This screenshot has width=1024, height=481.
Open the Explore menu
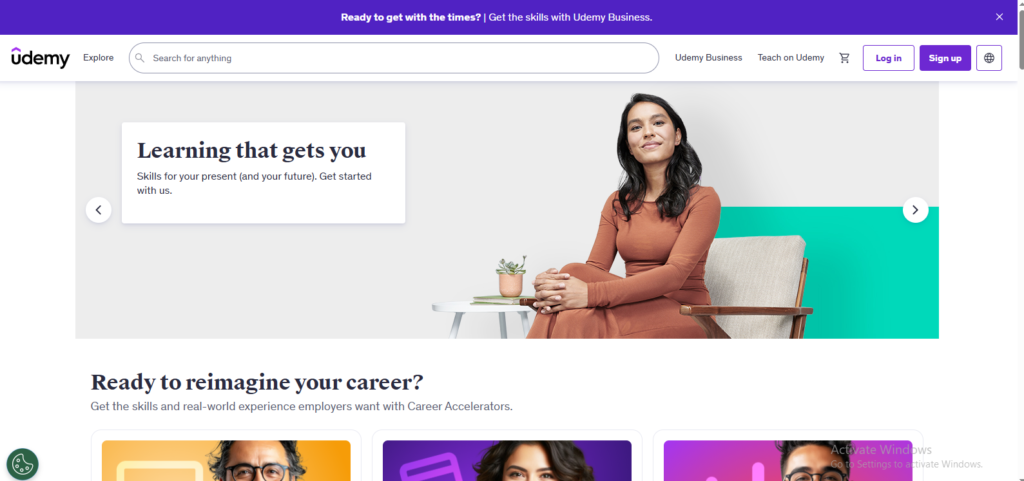[98, 58]
